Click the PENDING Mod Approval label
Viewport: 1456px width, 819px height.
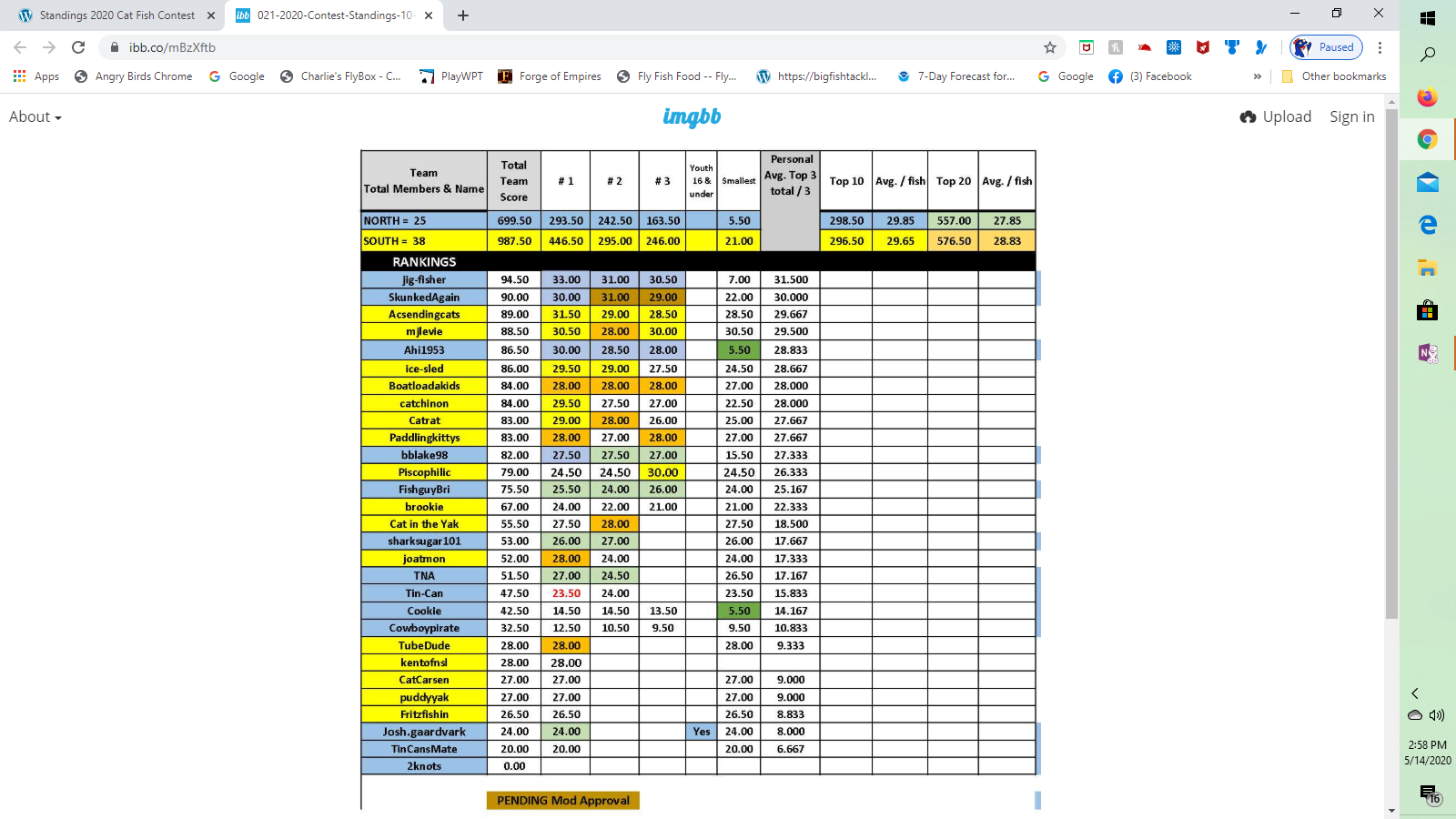(x=563, y=801)
